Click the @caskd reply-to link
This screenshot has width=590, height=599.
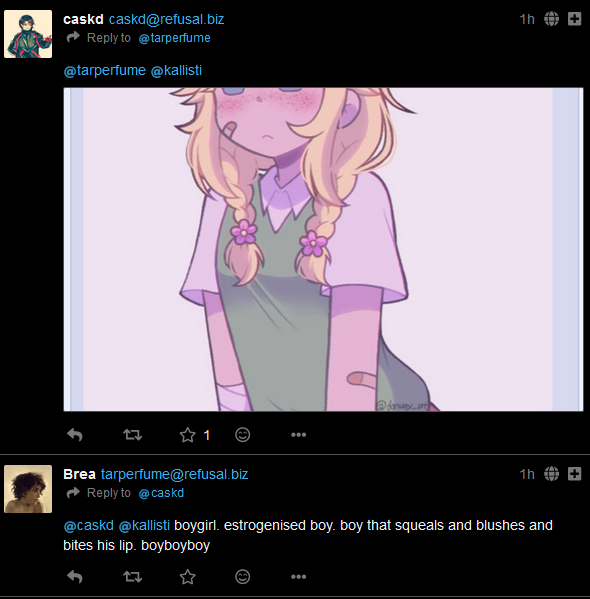point(161,493)
